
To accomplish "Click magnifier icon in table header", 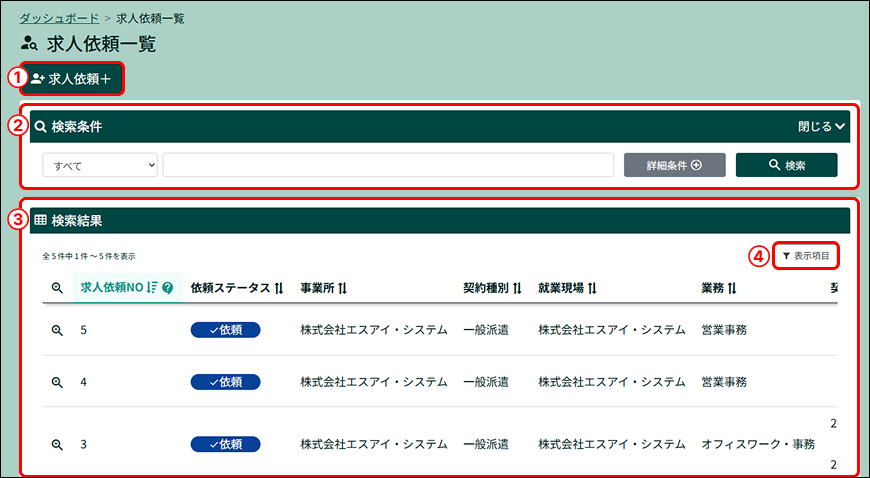I will (57, 288).
